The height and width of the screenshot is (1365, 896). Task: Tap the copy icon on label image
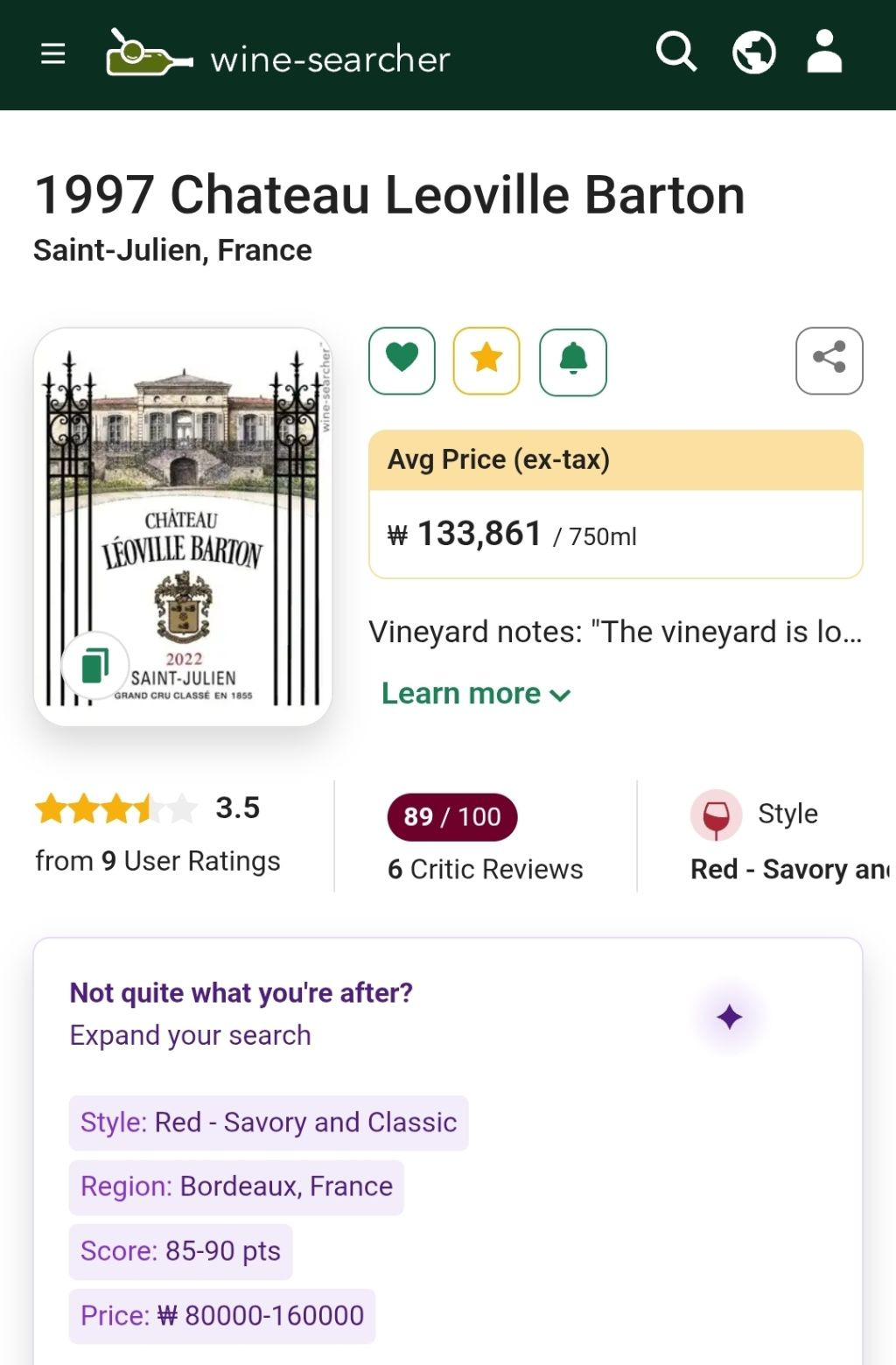click(x=95, y=665)
